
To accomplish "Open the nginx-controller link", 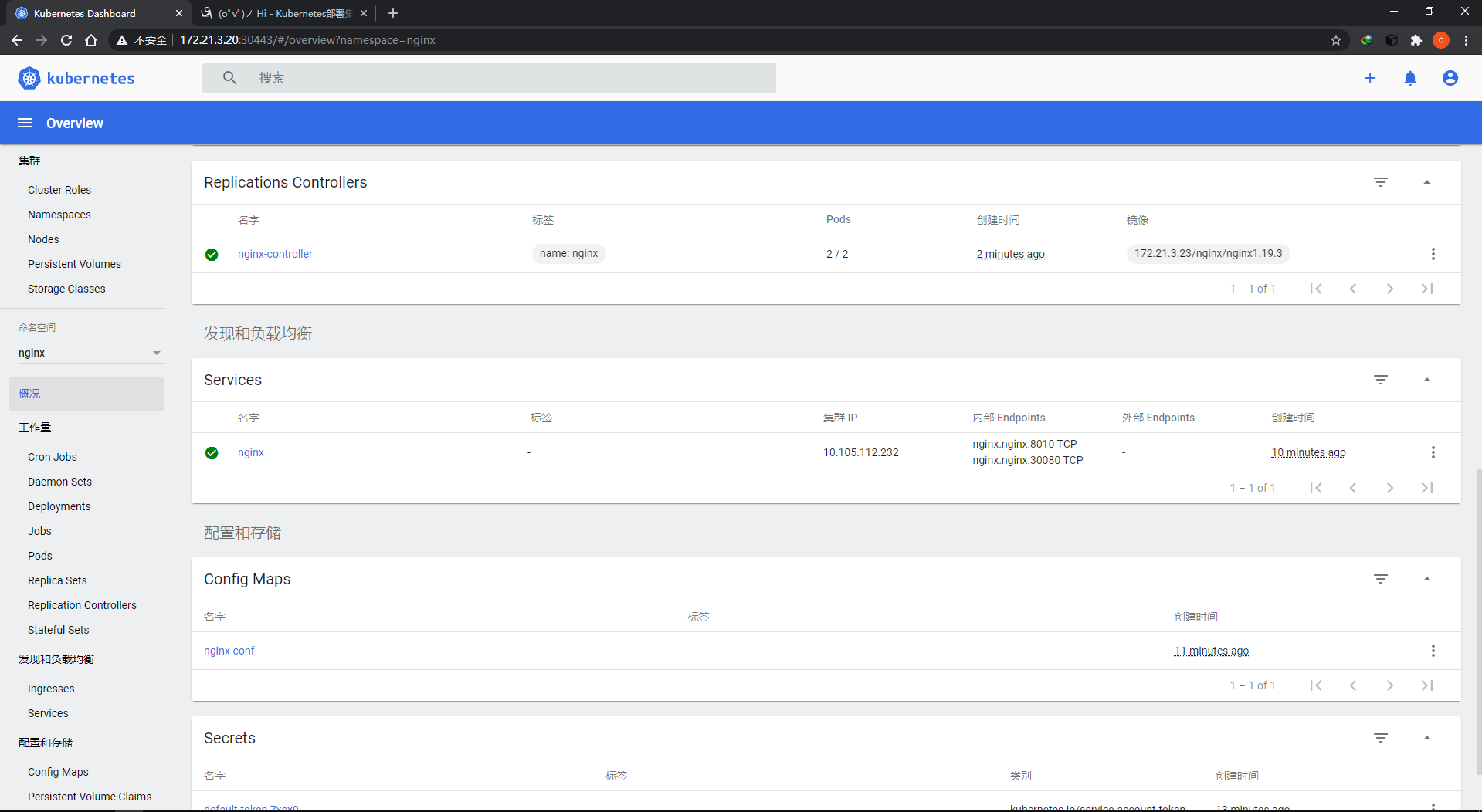I will (x=275, y=254).
